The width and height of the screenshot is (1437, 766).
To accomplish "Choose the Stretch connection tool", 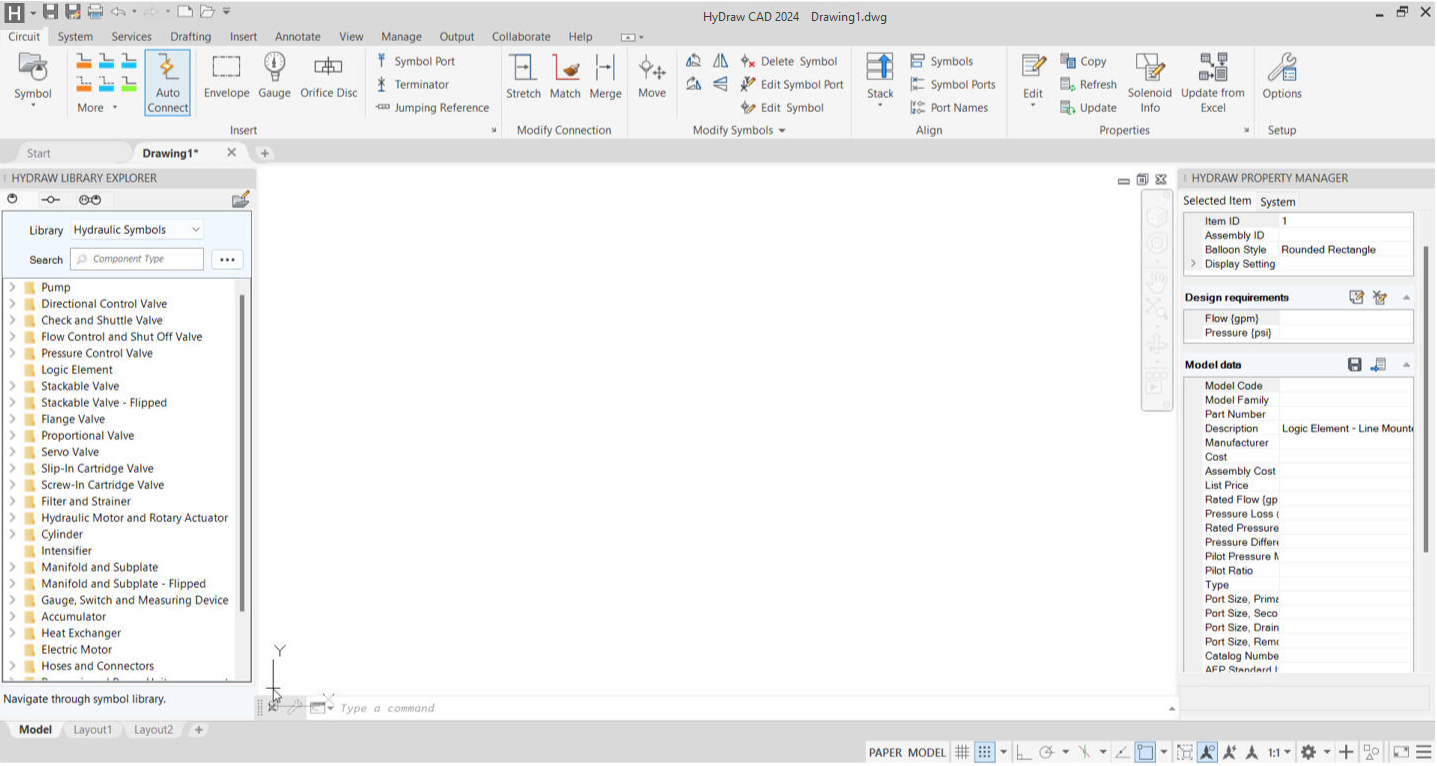I will point(523,77).
